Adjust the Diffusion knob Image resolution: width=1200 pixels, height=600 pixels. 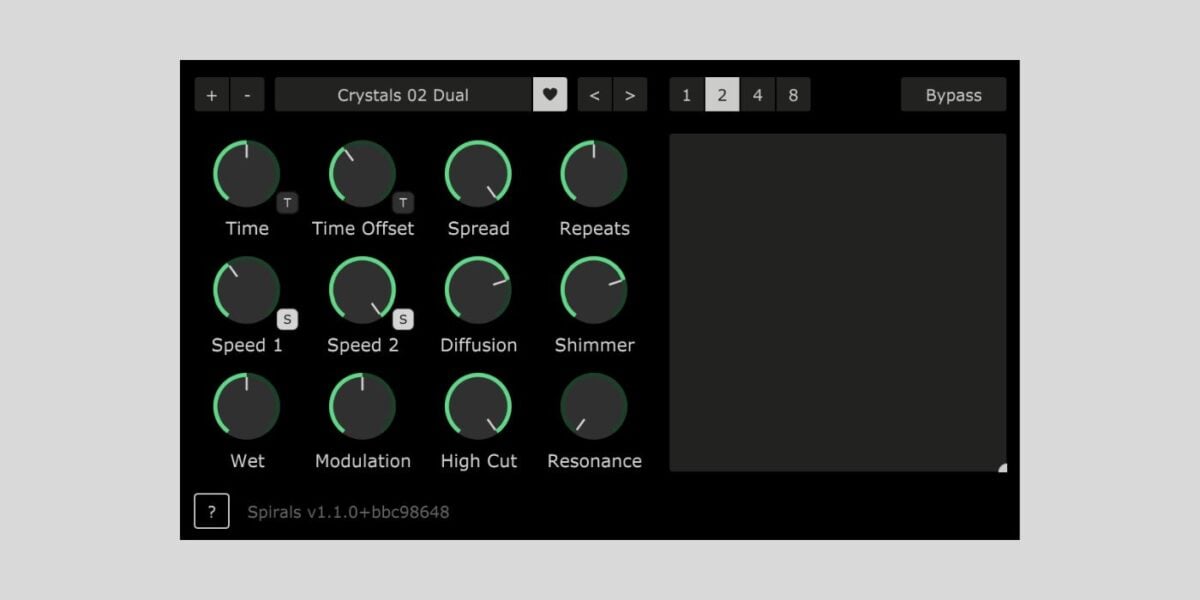[478, 290]
